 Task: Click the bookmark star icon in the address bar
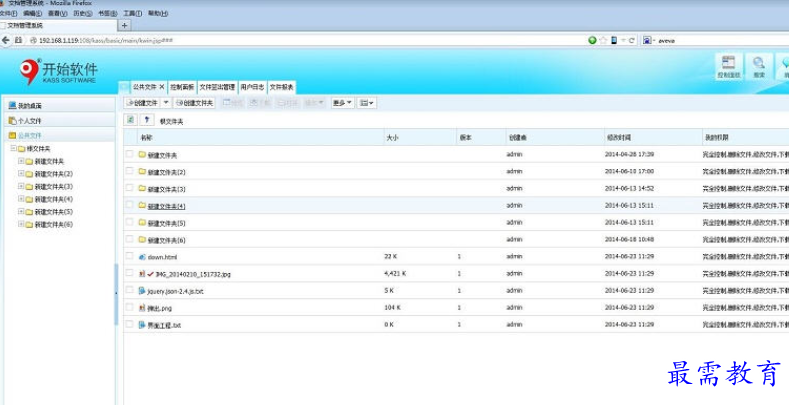[603, 40]
